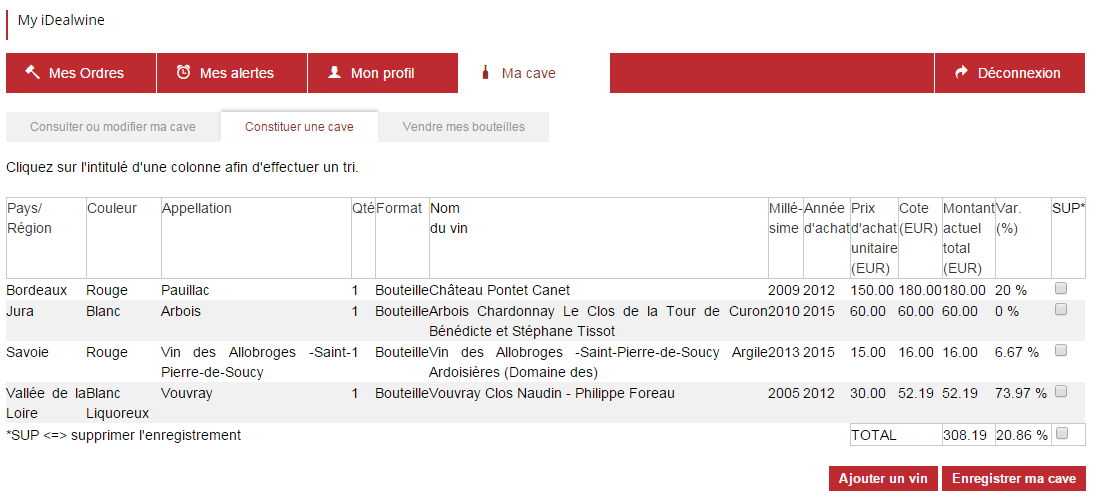Viewport: 1099px width, 504px height.
Task: Click the gavel icon in Mes Ordres
Action: click(x=32, y=72)
